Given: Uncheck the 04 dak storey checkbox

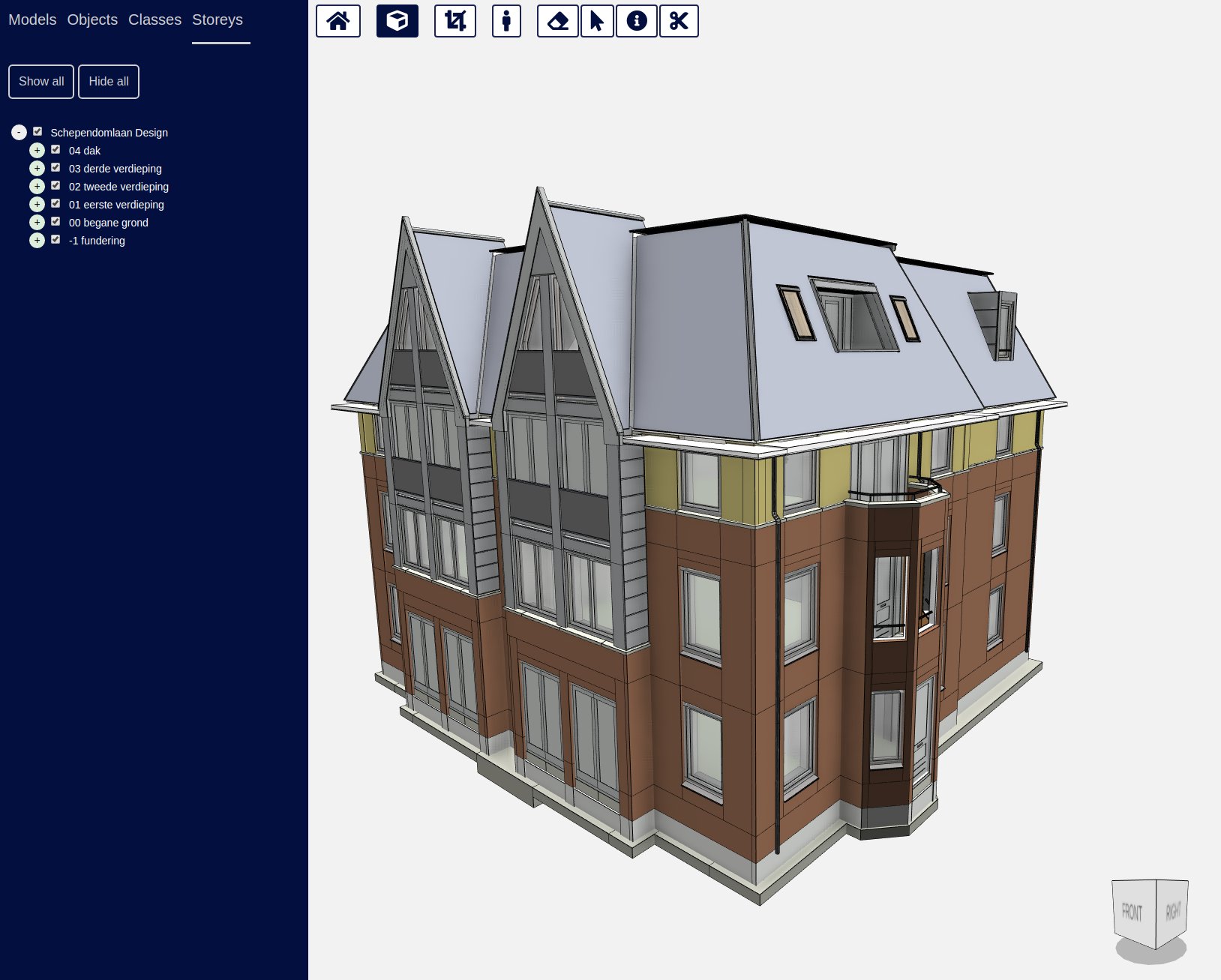Looking at the screenshot, I should pyautogui.click(x=55, y=150).
